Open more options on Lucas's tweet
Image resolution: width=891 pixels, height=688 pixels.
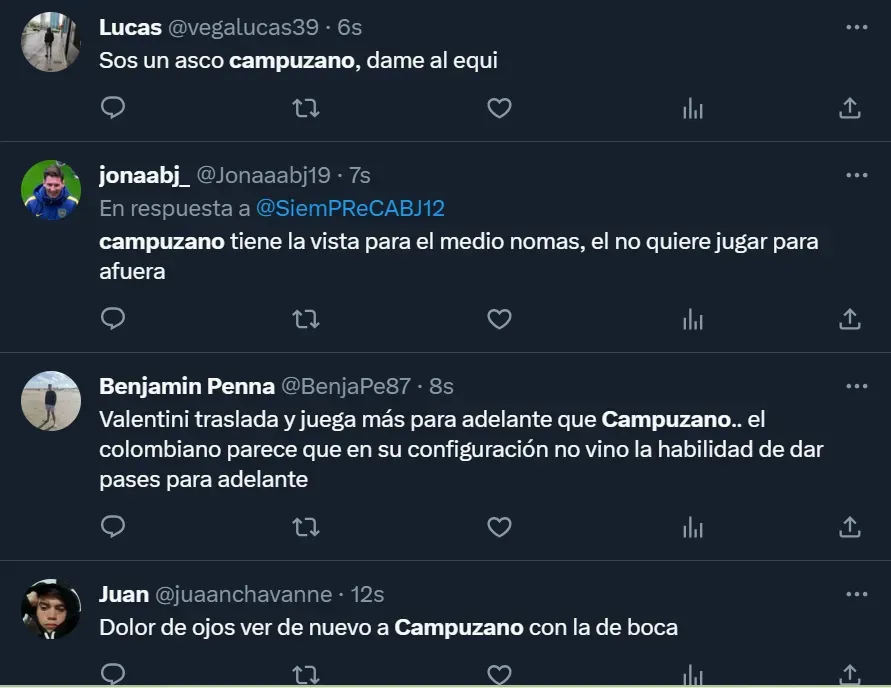[856, 27]
